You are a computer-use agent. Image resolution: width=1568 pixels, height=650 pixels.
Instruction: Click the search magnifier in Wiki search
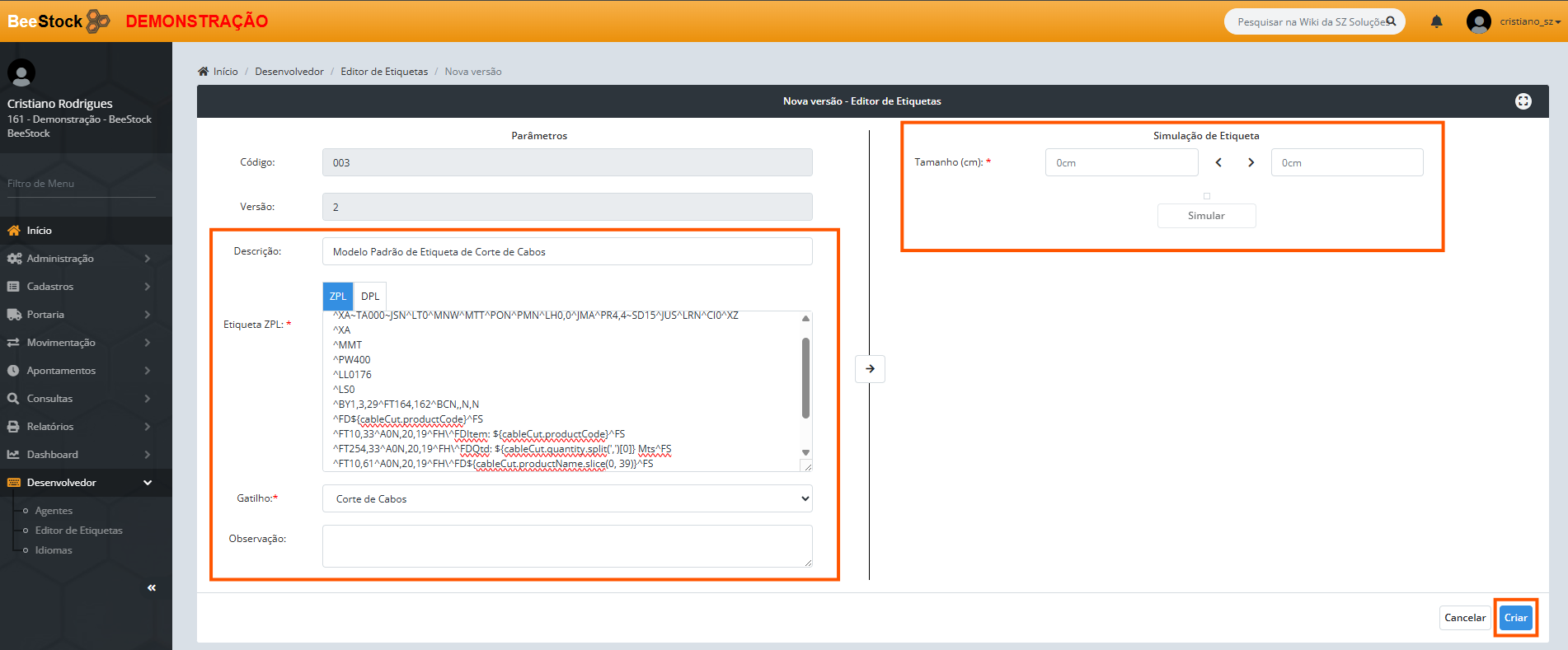(x=1391, y=21)
